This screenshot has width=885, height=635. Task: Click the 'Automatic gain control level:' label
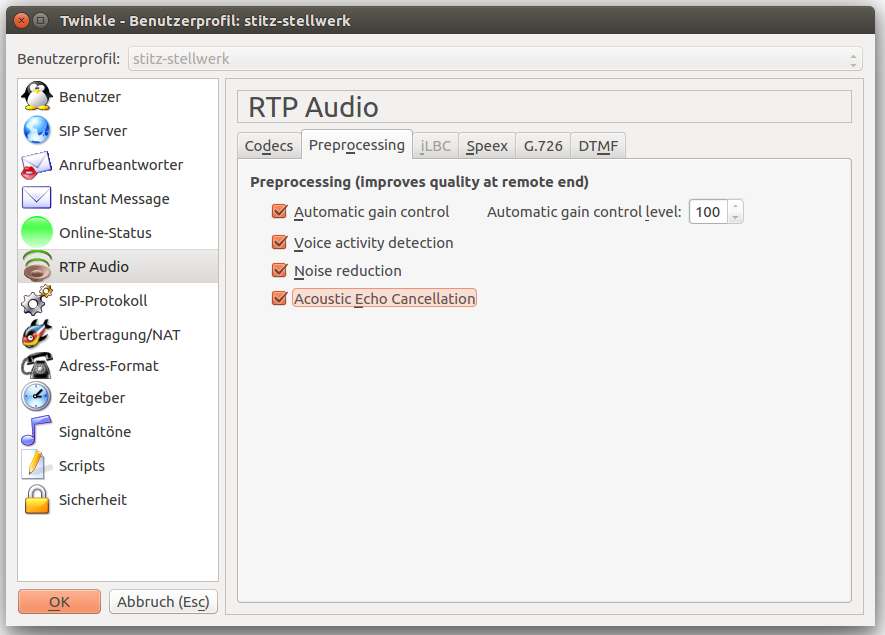point(584,212)
